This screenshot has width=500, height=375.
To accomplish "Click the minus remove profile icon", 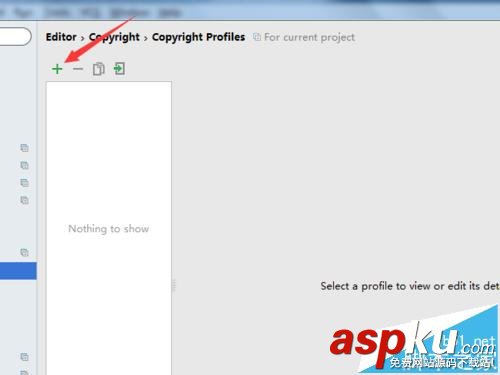I will coord(78,69).
